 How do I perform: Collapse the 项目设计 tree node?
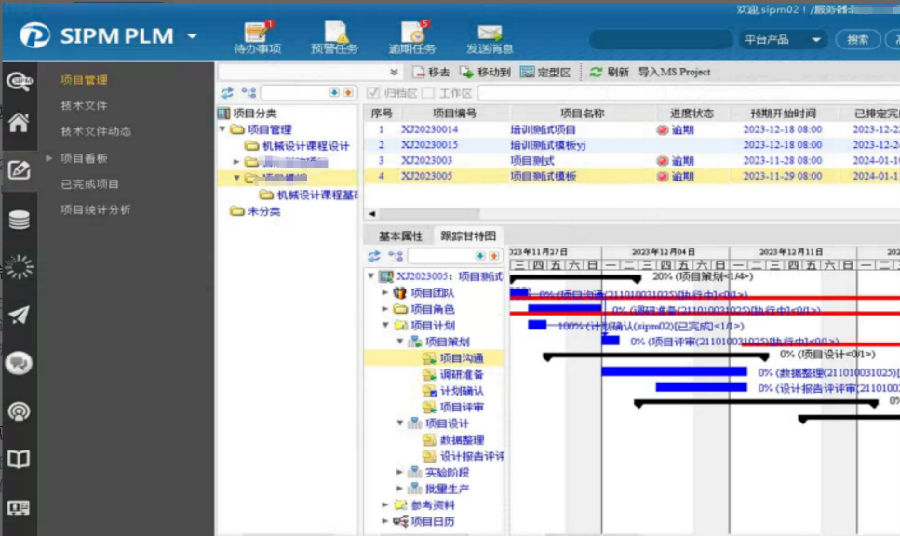[x=400, y=423]
